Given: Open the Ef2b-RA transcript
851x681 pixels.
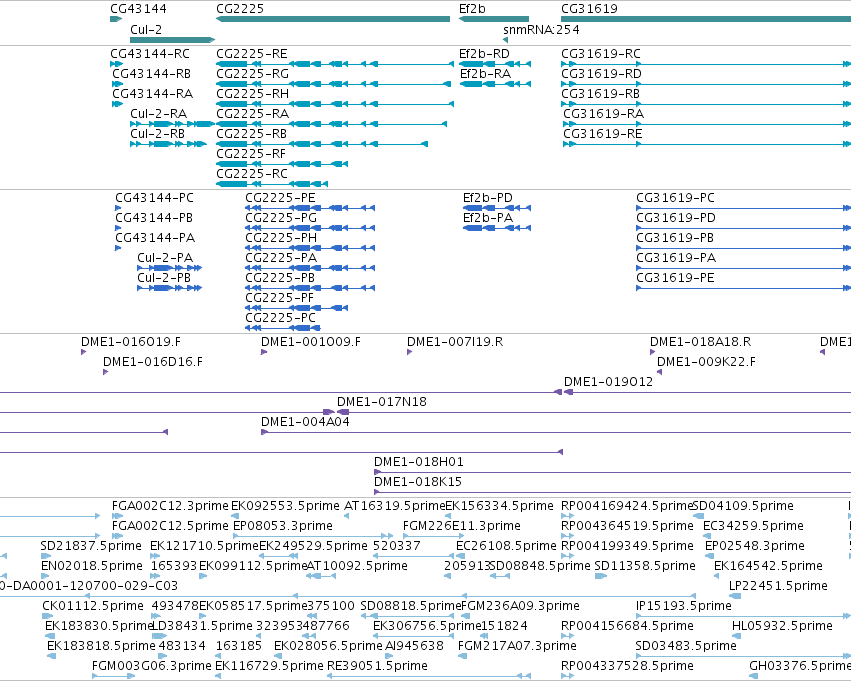Looking at the screenshot, I should (x=496, y=84).
